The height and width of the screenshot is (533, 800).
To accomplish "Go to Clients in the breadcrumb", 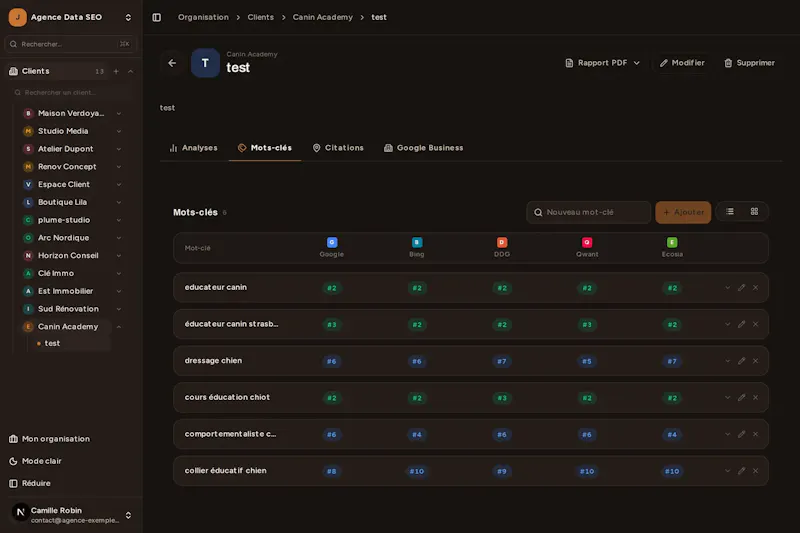I will point(261,17).
